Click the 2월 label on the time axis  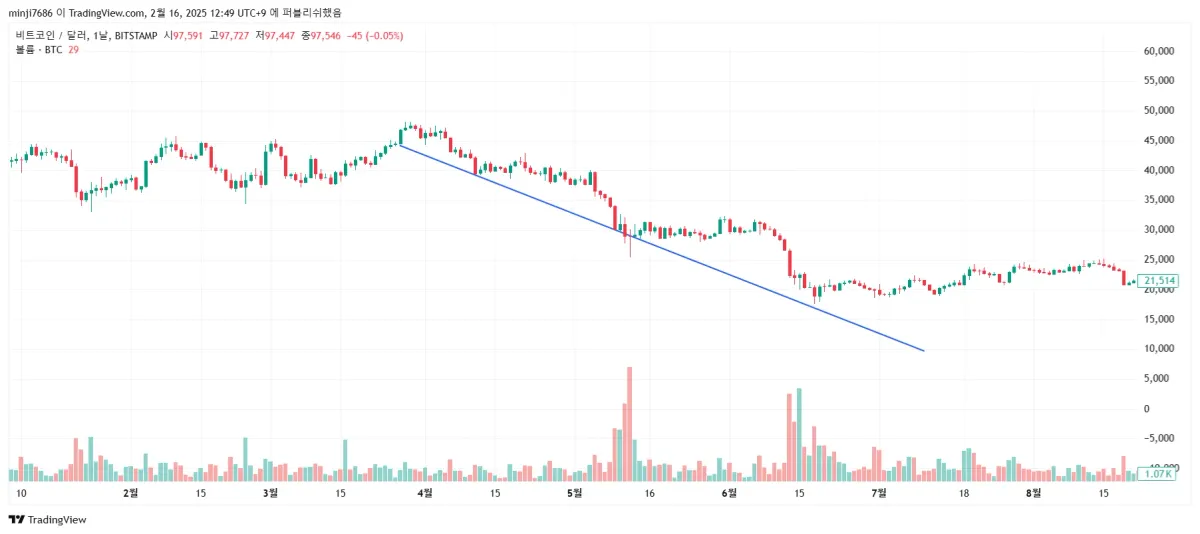tap(130, 493)
